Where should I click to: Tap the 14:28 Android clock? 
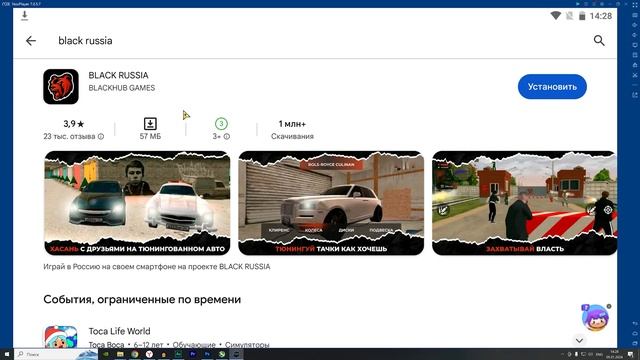(601, 16)
